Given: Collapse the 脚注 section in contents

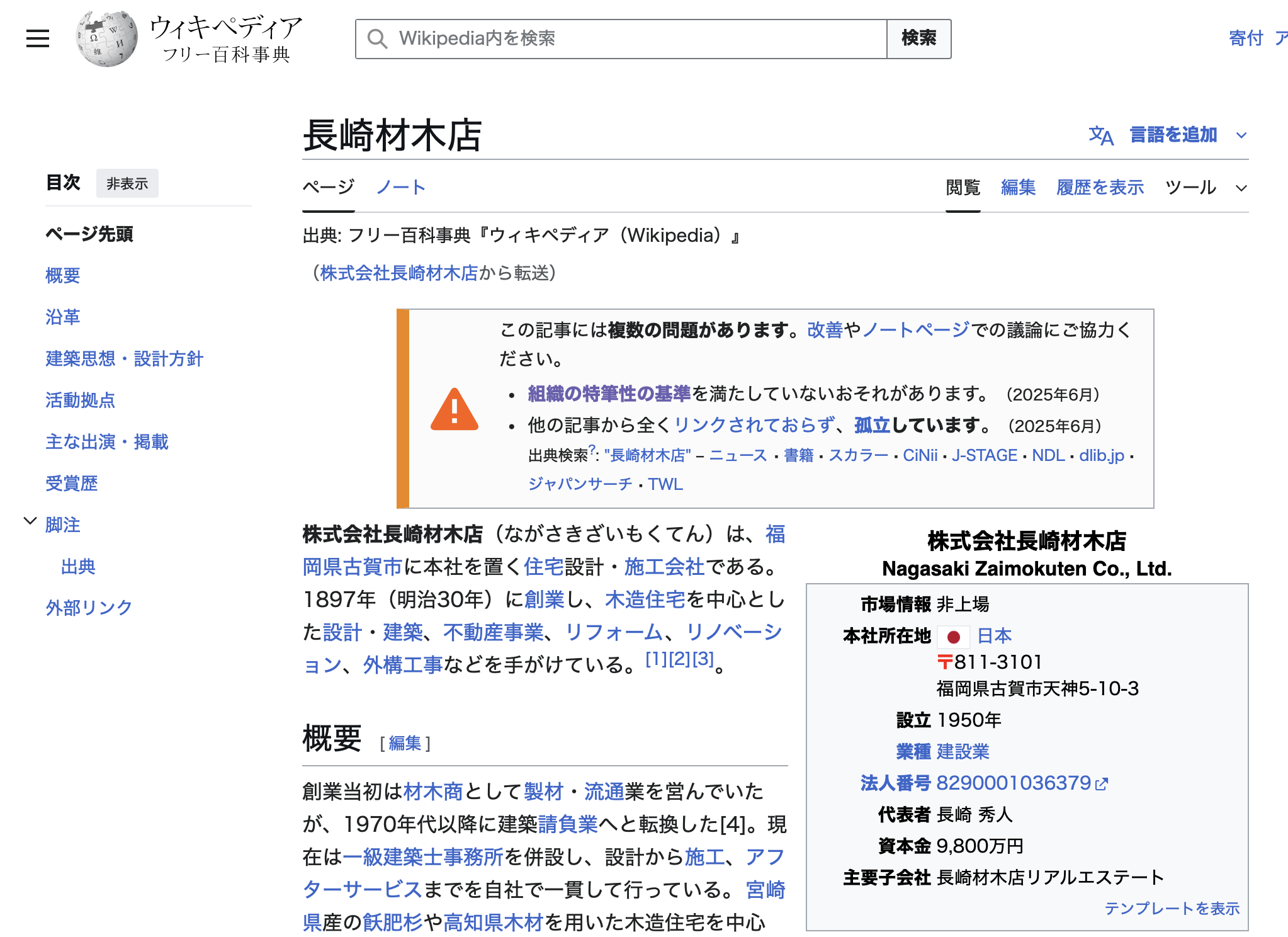Looking at the screenshot, I should click(x=30, y=521).
